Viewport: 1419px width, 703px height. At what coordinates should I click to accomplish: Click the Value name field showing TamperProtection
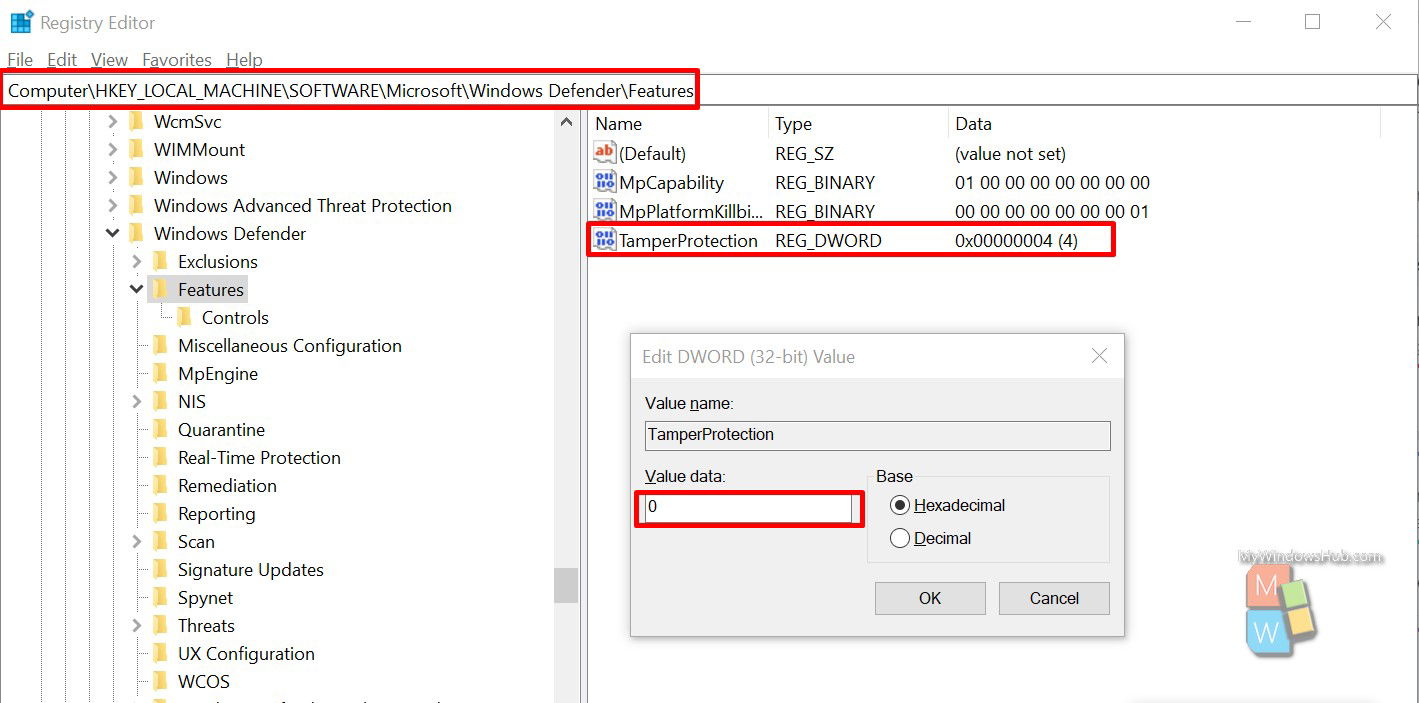click(x=877, y=435)
